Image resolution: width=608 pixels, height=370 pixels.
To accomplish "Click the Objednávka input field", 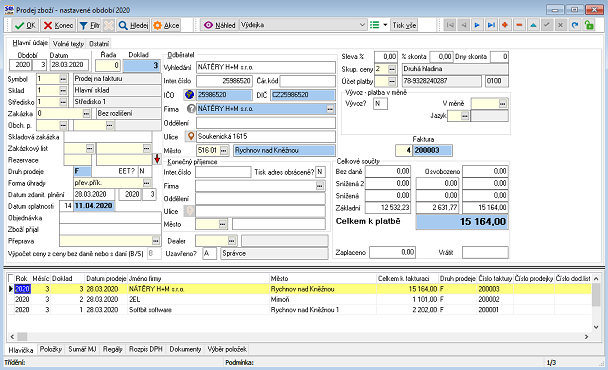I will click(x=110, y=218).
